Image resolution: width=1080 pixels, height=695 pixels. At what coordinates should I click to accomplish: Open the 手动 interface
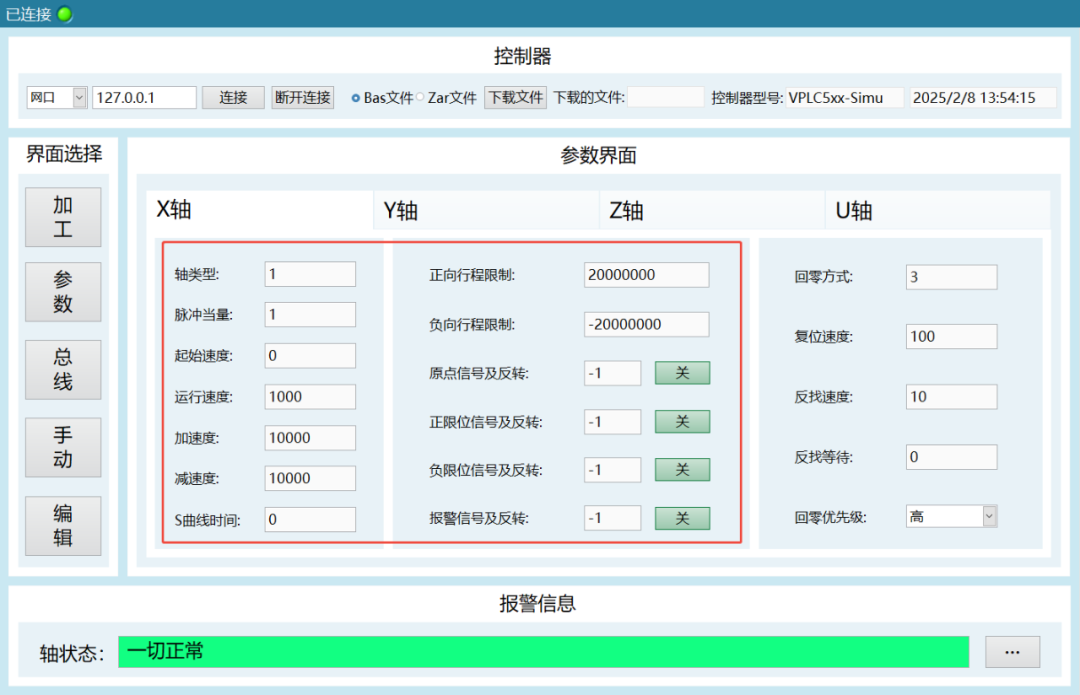click(x=63, y=447)
